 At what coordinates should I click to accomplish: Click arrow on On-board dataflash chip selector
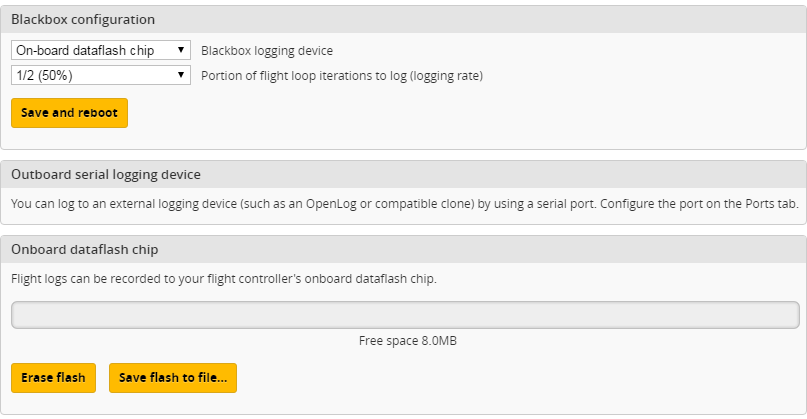[x=181, y=50]
